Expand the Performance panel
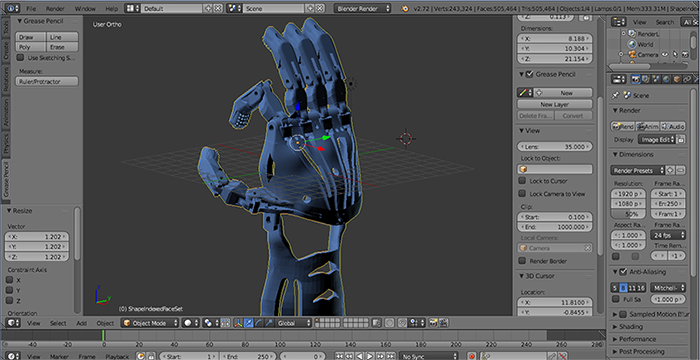The width and height of the screenshot is (700, 360). click(x=637, y=339)
